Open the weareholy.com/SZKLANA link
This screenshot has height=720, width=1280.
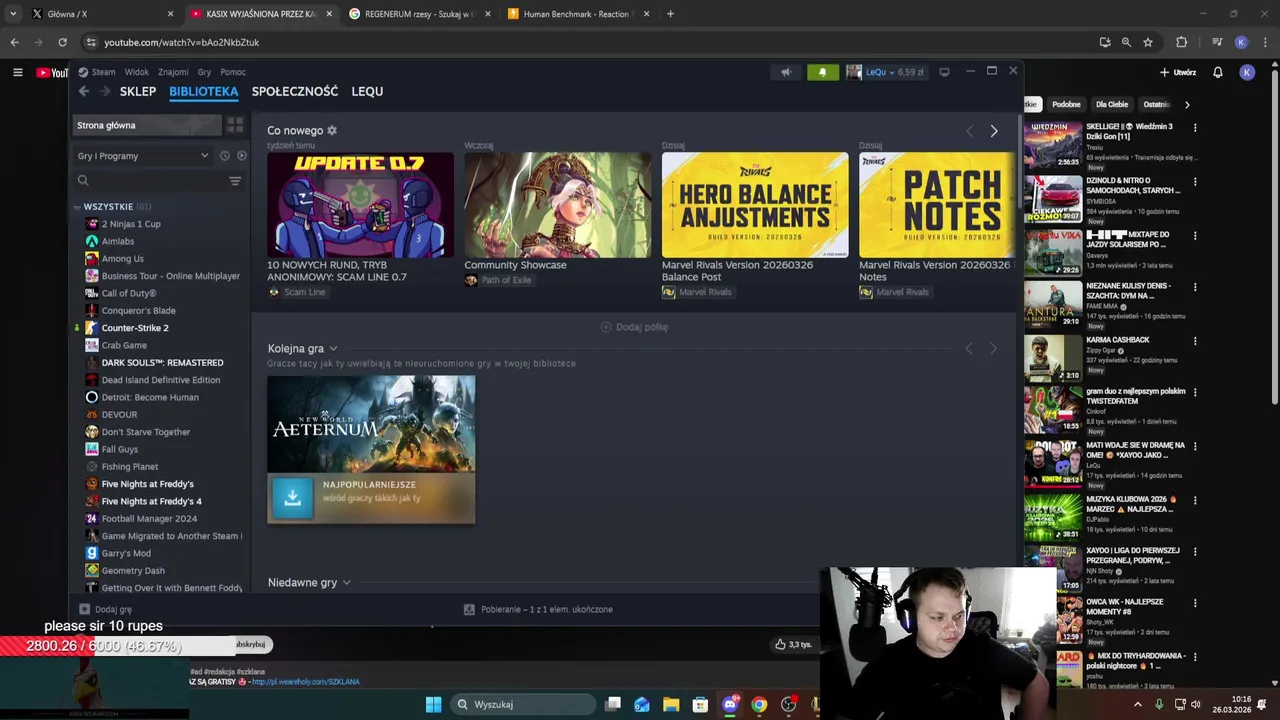pos(305,682)
